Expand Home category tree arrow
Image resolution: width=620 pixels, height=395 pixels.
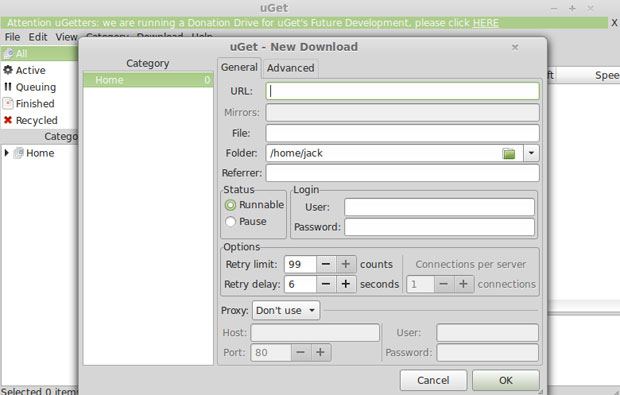(6, 153)
